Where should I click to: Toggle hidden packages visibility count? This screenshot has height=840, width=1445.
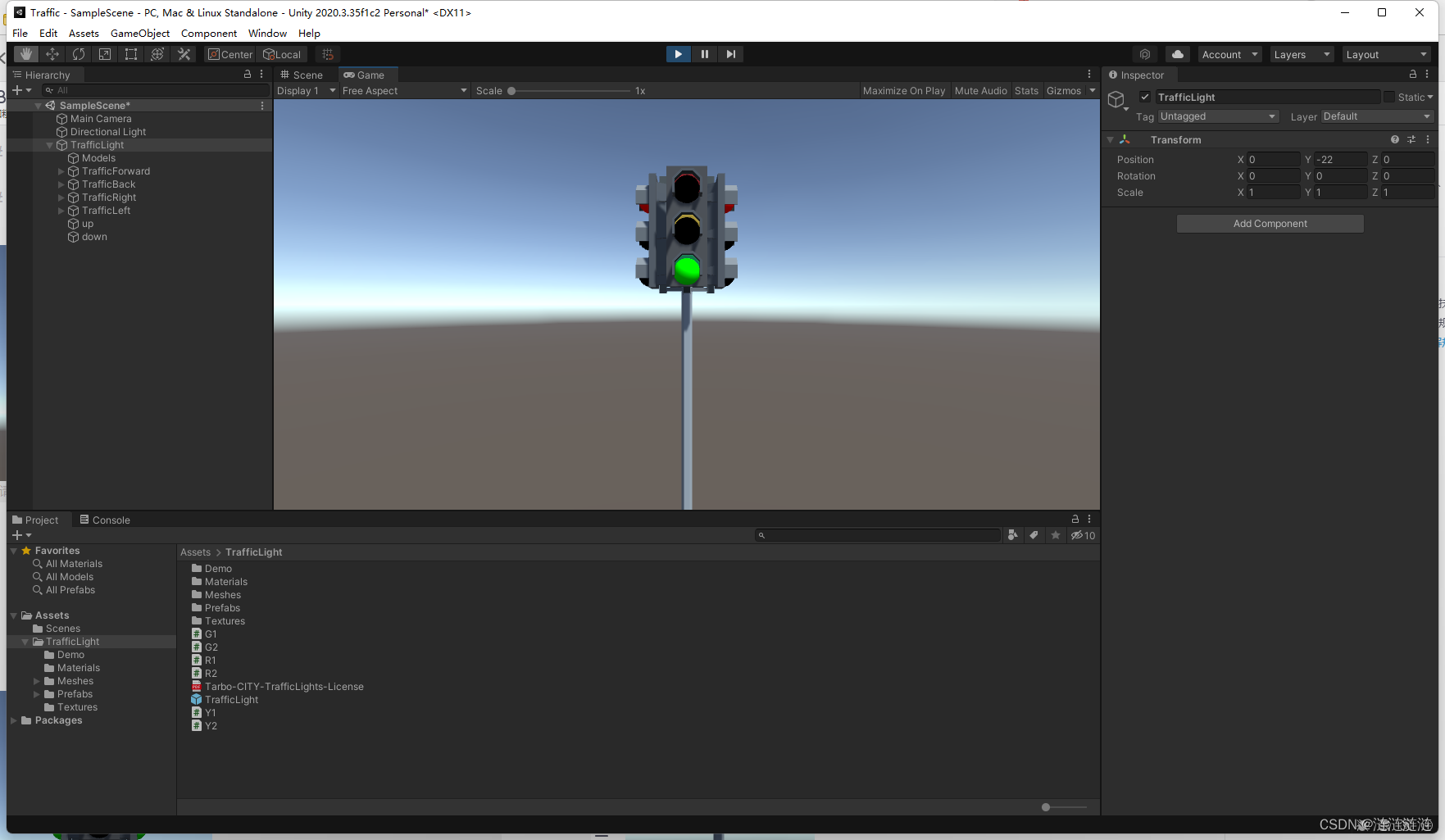tap(1083, 535)
